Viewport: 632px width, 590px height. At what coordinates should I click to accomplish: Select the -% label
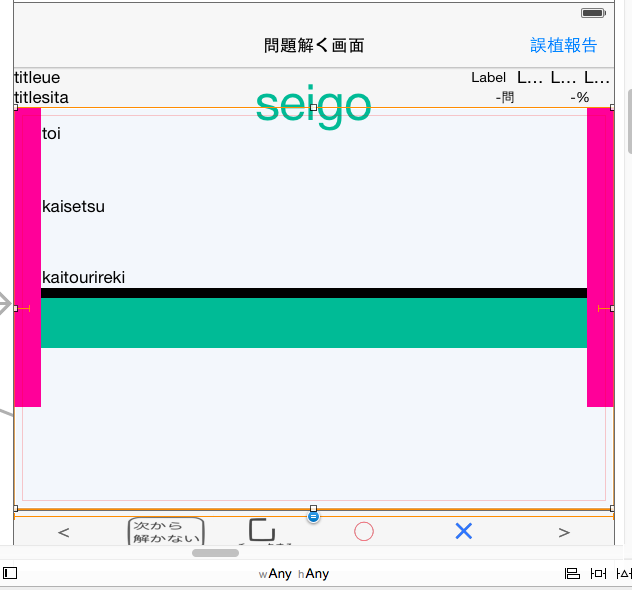(580, 98)
